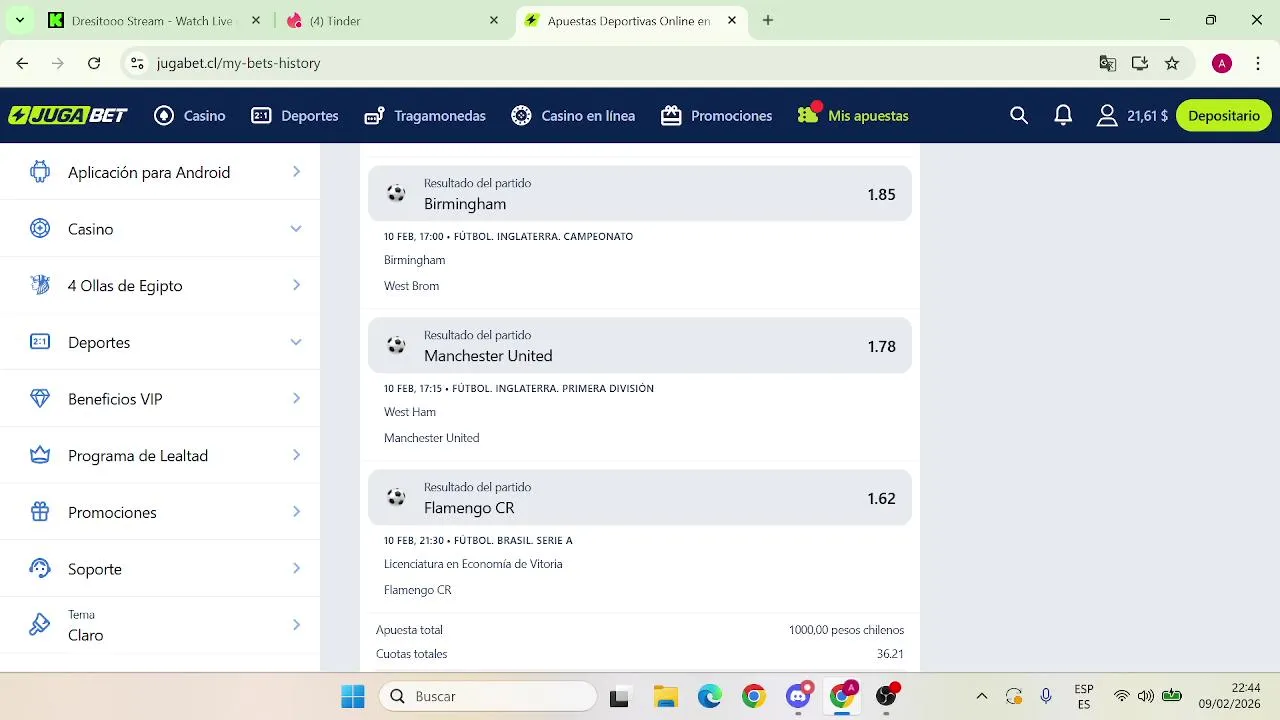Click the West Ham team name

pos(410,412)
